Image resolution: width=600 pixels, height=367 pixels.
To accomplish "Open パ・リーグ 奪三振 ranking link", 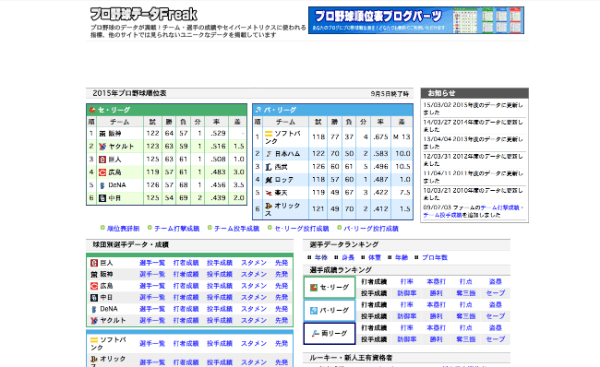I will [x=466, y=316].
